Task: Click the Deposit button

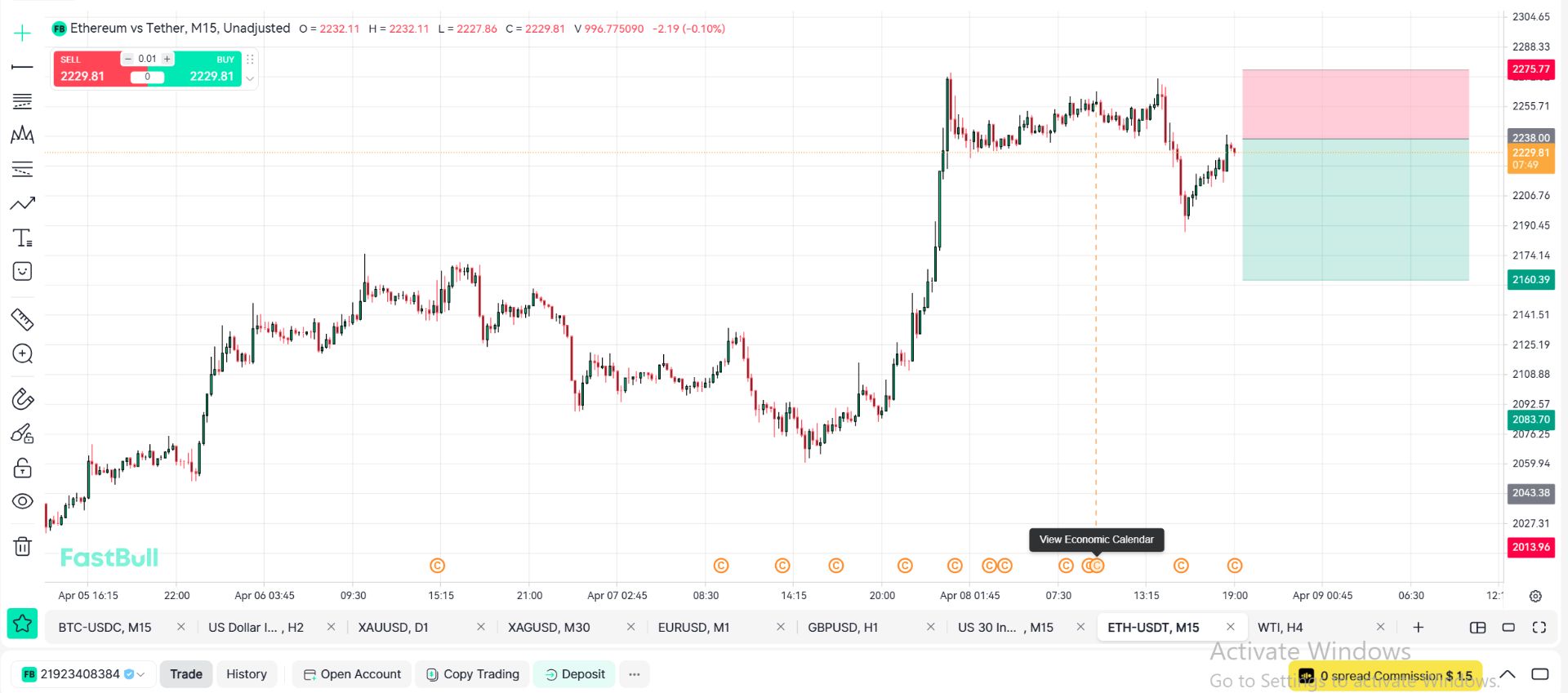Action: 574,674
